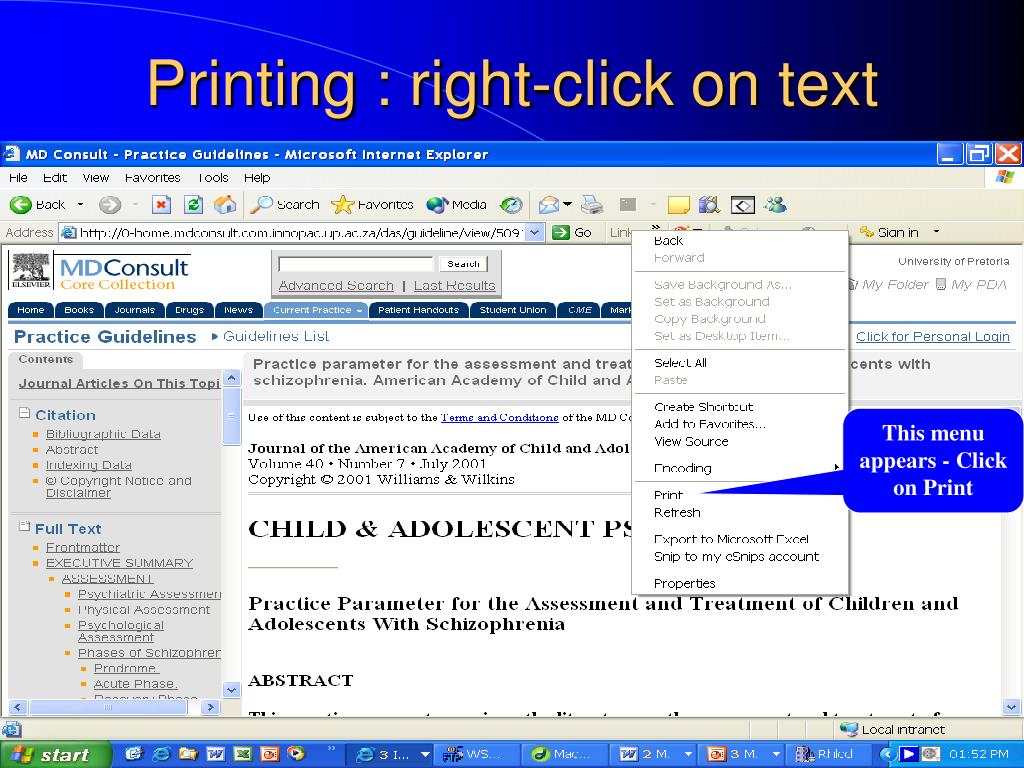Open the Advanced Search link
This screenshot has width=1024, height=768.
click(336, 285)
